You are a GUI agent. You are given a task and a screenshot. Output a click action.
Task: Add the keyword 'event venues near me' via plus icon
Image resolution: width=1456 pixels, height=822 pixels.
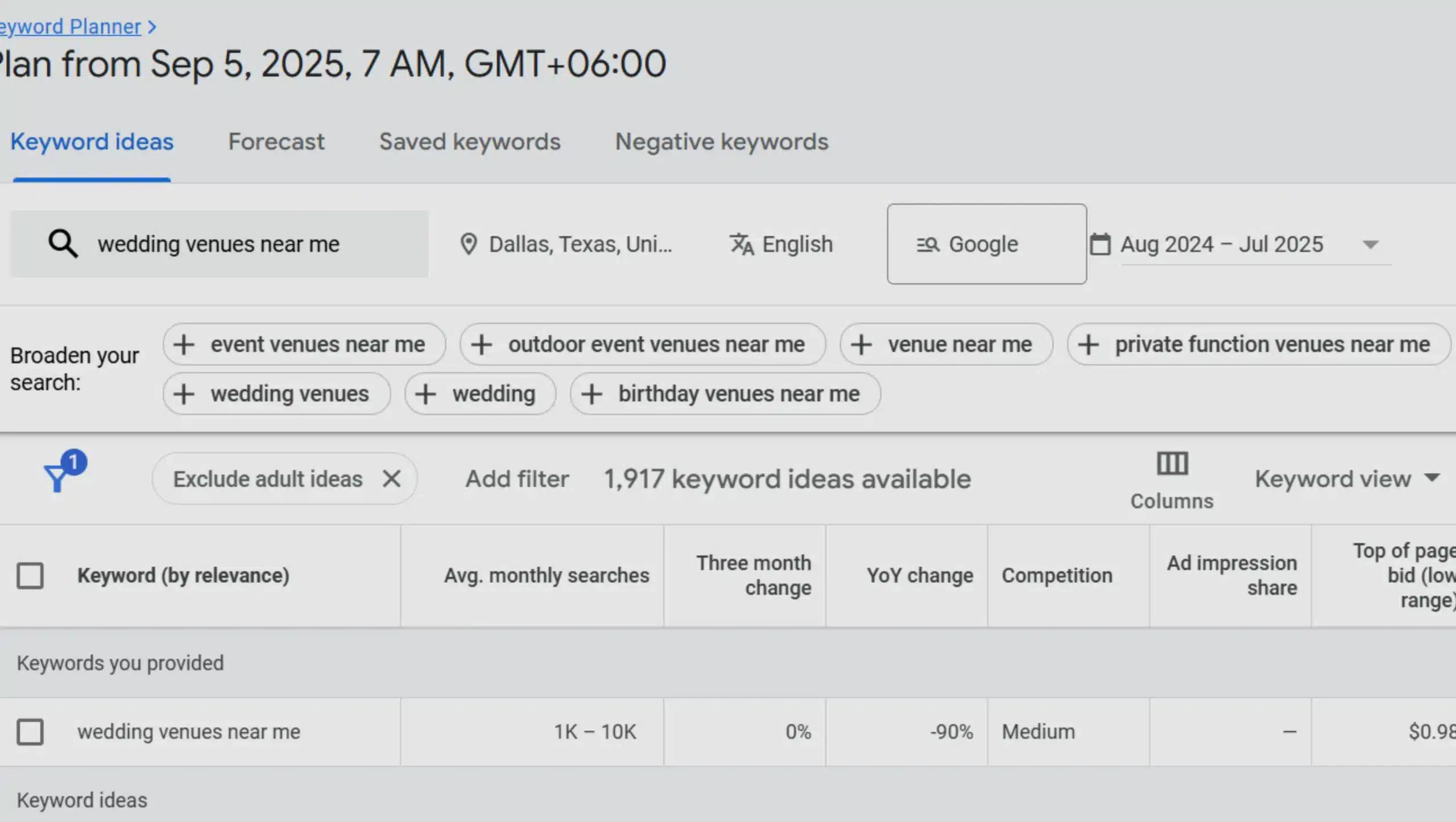pyautogui.click(x=183, y=344)
